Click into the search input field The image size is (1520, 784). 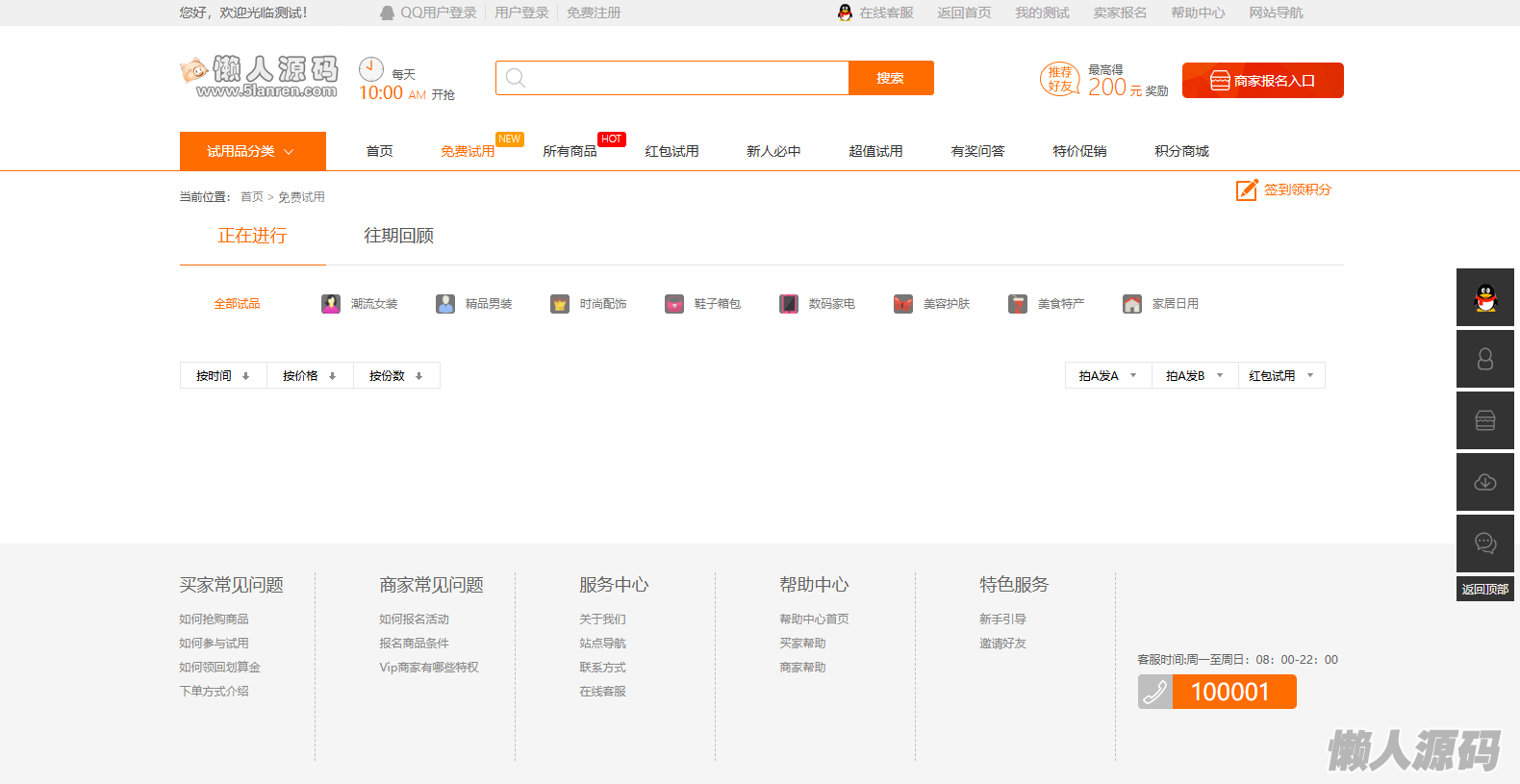click(685, 78)
